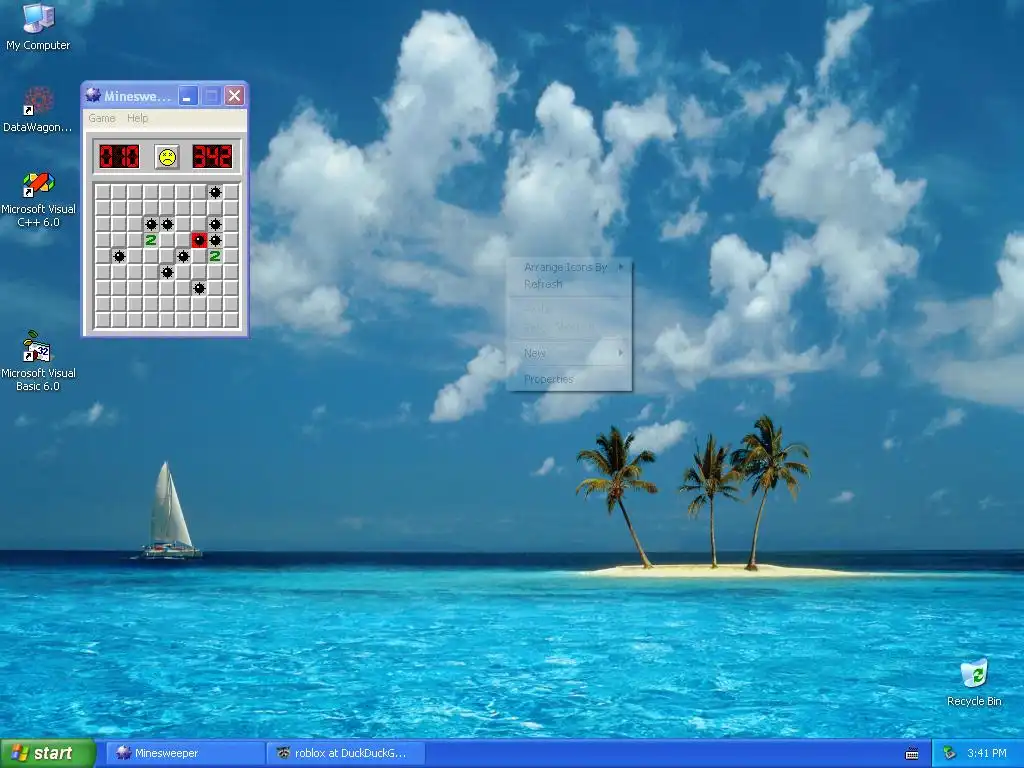
Task: Expand the New submenu in the context menu
Action: tap(569, 353)
